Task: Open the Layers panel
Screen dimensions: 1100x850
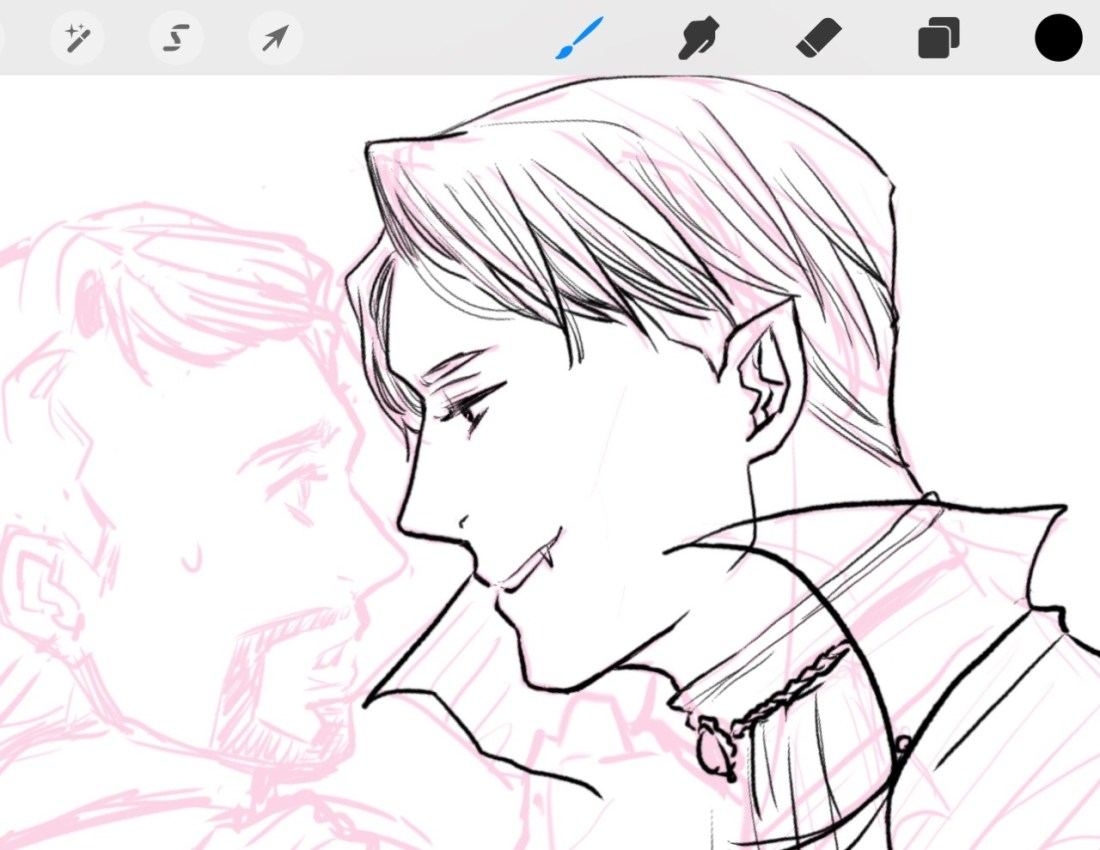Action: 938,39
